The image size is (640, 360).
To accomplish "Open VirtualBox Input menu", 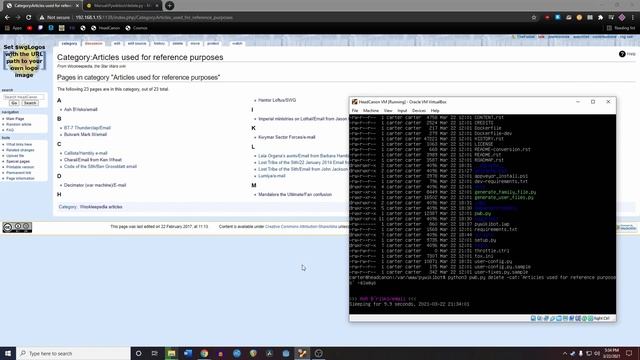I will (x=402, y=111).
